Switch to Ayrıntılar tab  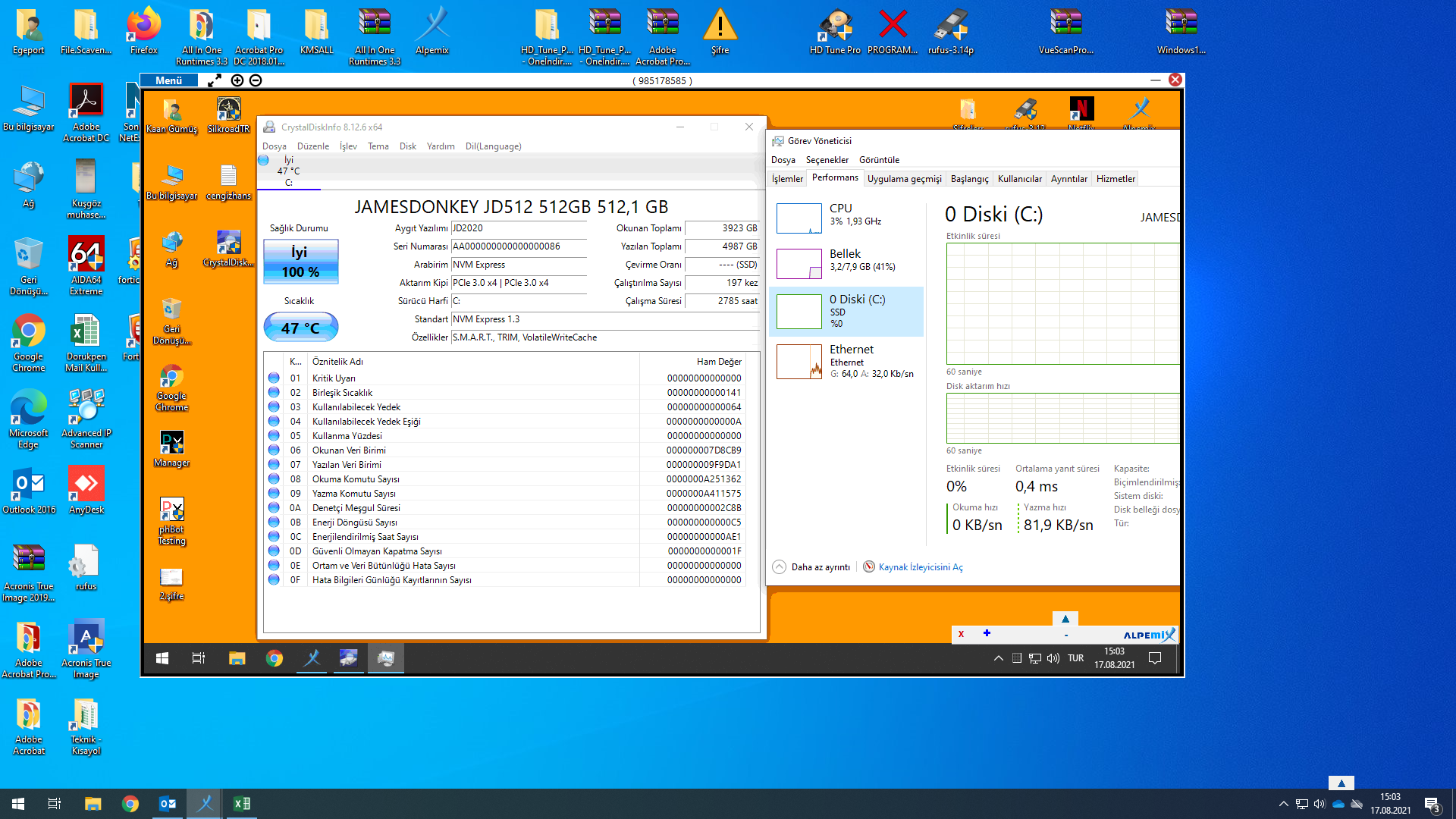tap(1068, 179)
